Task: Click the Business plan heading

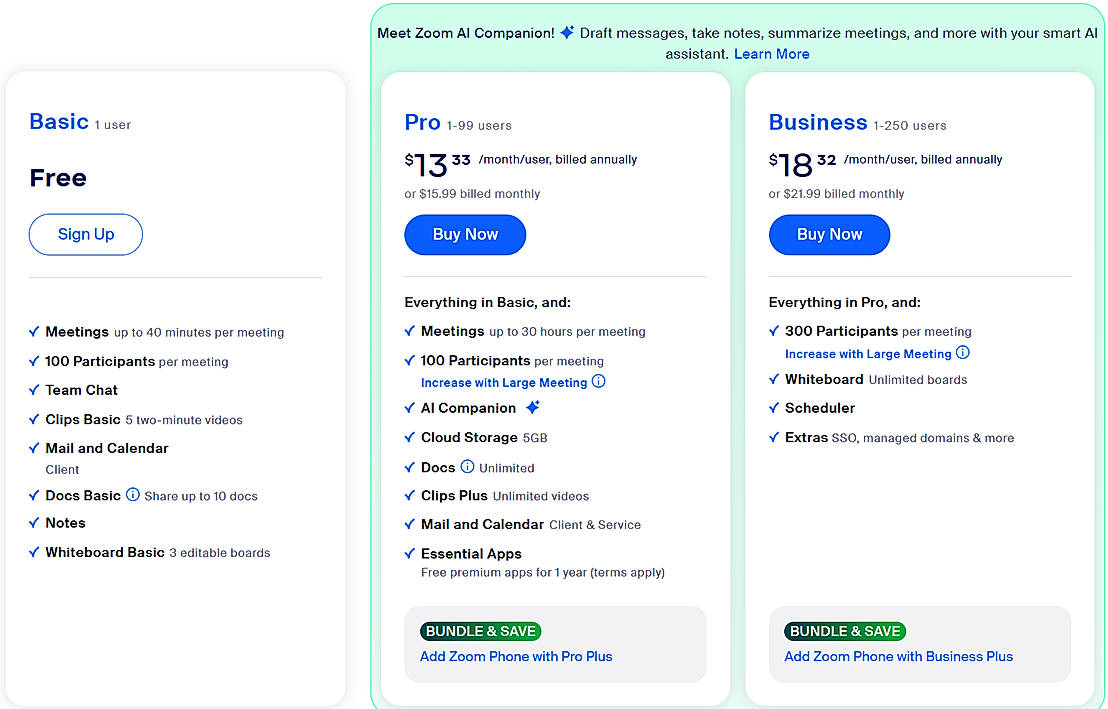Action: pos(818,122)
